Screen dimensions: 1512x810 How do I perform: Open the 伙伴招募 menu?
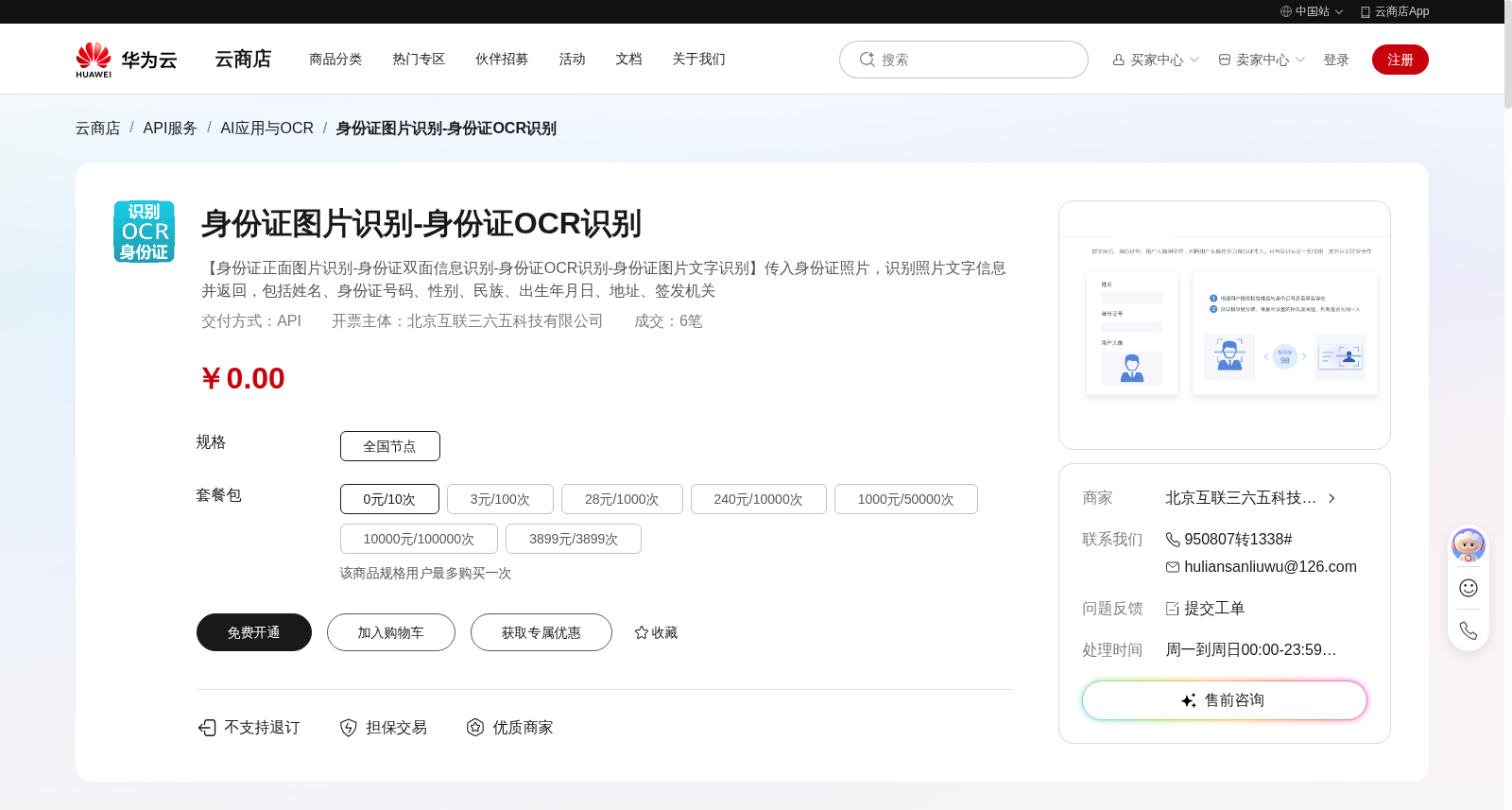click(x=502, y=59)
